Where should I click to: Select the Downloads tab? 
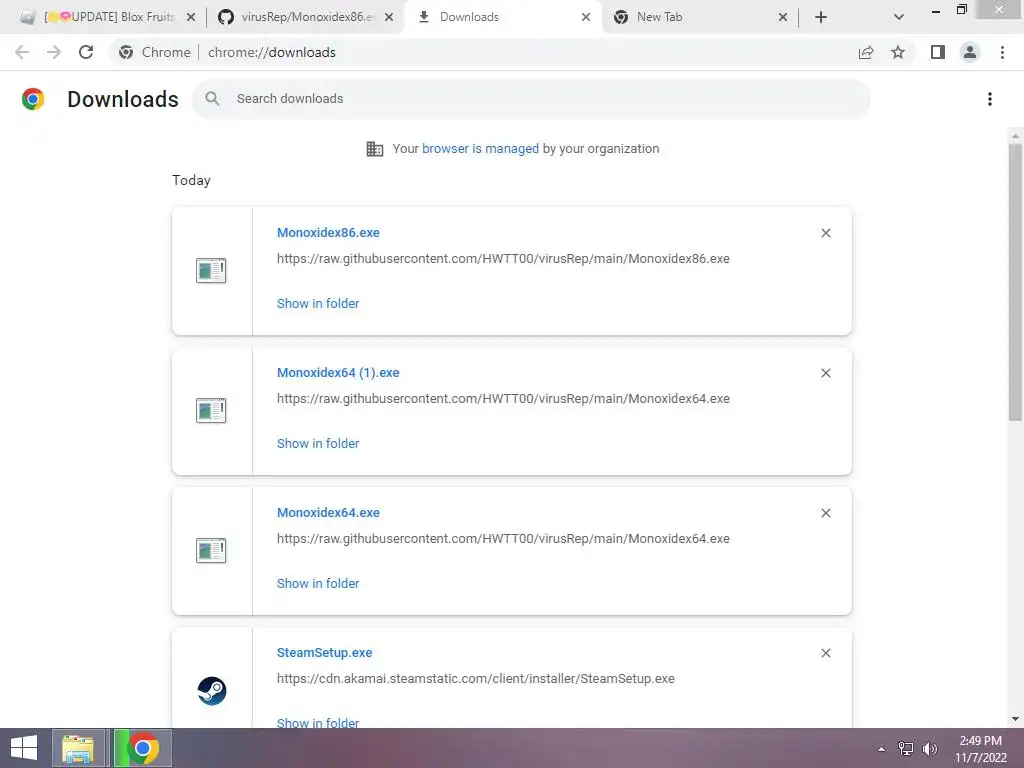pos(503,17)
